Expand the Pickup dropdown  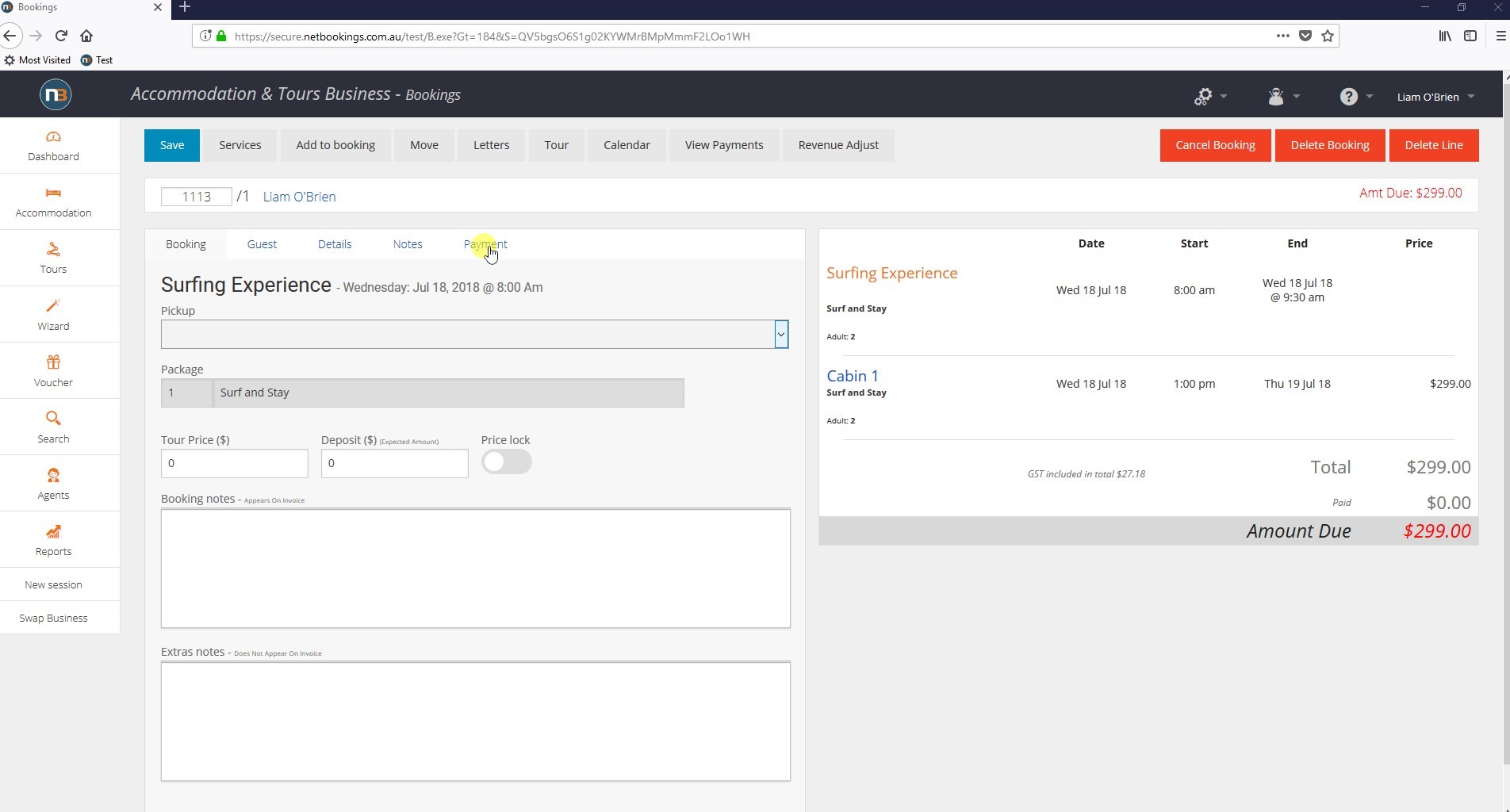[781, 335]
